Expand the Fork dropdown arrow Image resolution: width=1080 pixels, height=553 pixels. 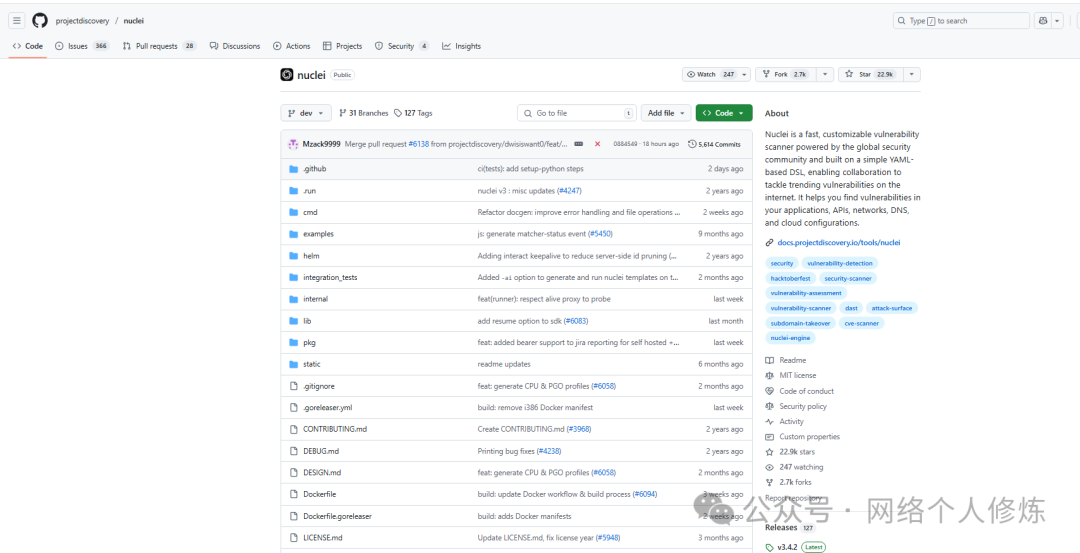point(825,74)
